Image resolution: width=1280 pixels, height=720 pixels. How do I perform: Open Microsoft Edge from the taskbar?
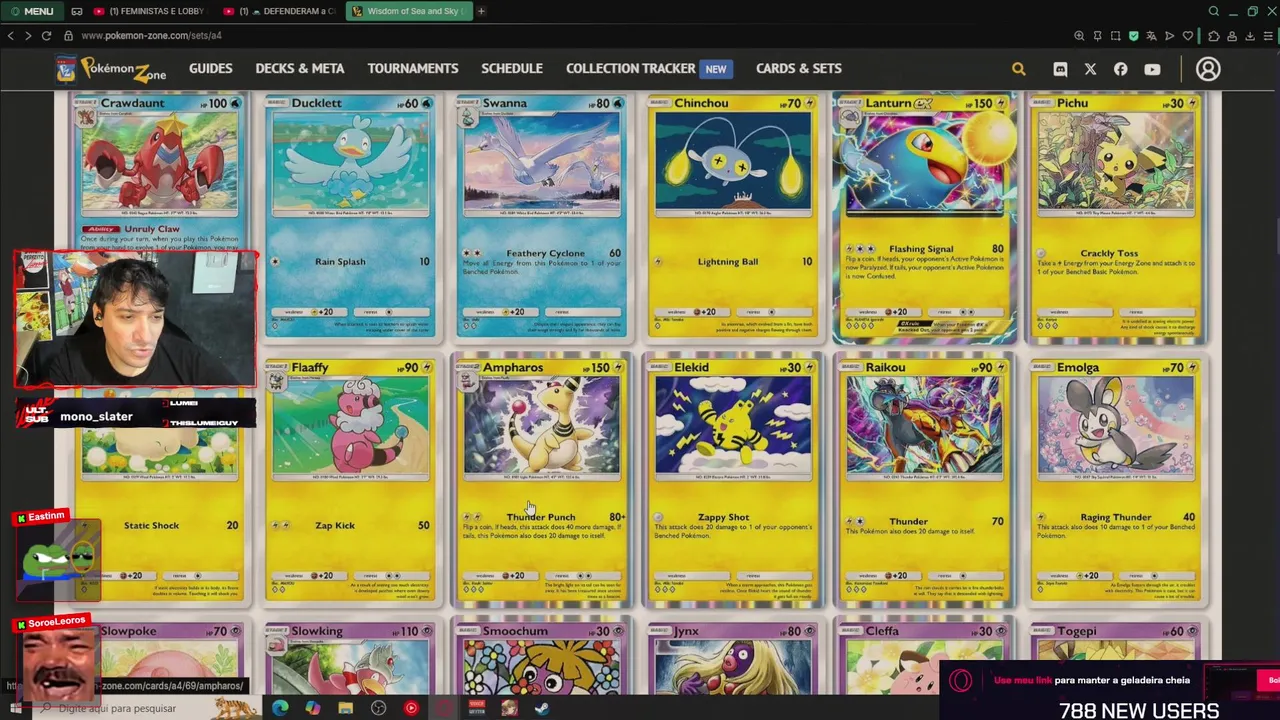coord(280,708)
